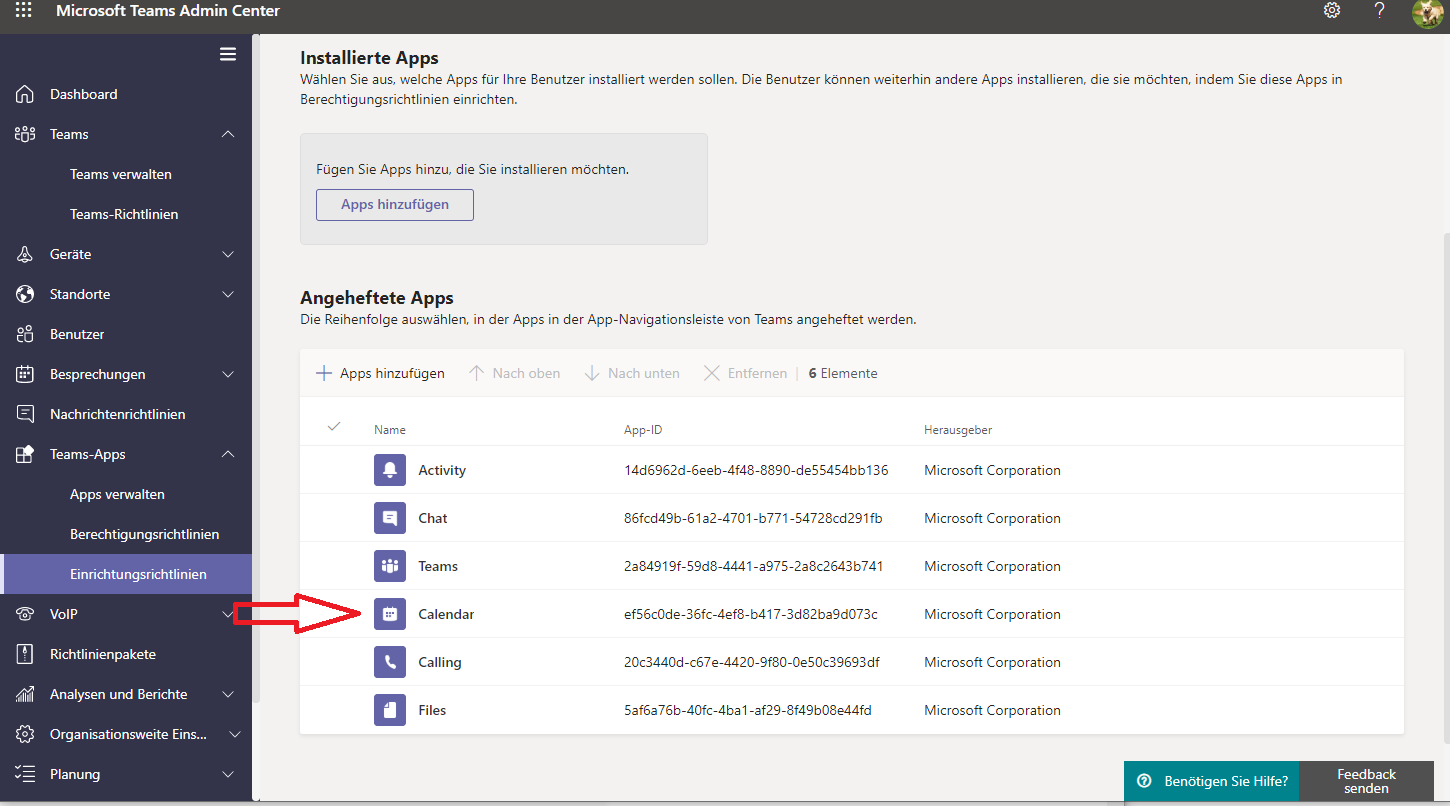Open the app launcher waffle icon
The width and height of the screenshot is (1450, 806).
tap(24, 11)
